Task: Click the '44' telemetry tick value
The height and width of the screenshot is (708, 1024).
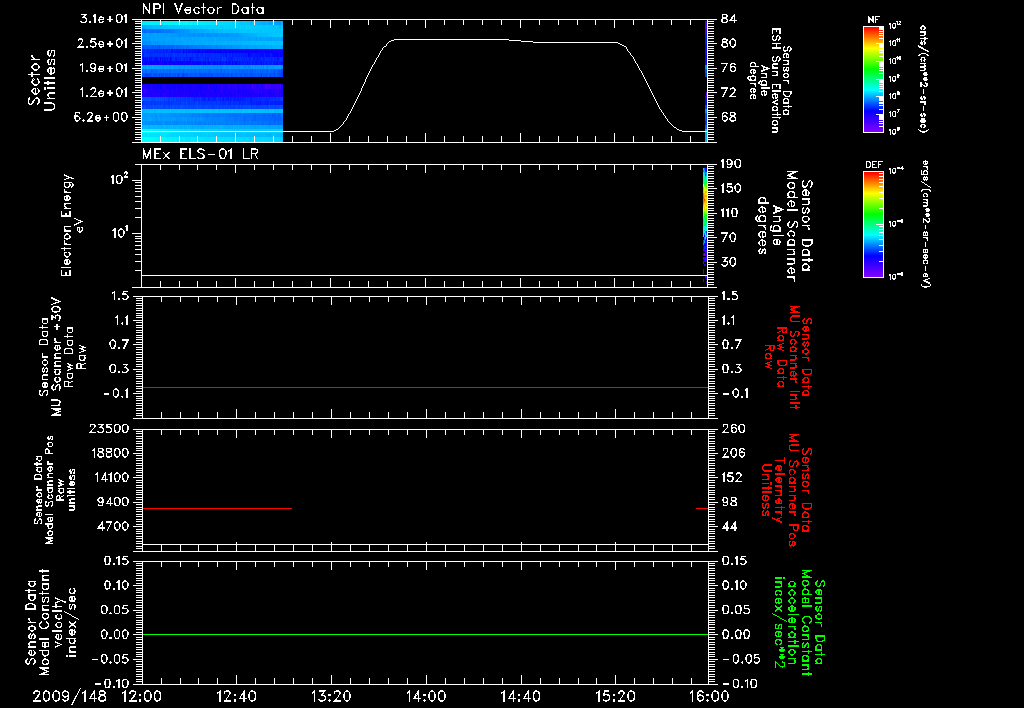Action: point(729,526)
